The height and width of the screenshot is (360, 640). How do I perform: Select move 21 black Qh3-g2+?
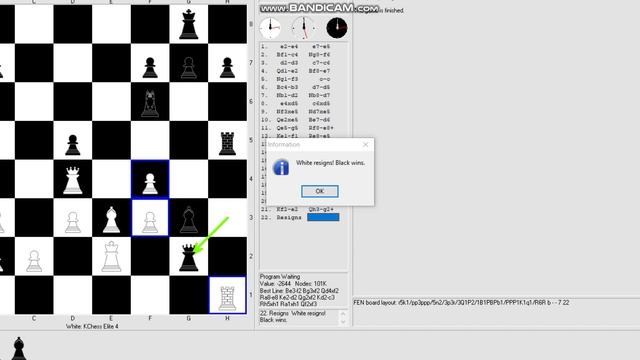click(x=321, y=209)
